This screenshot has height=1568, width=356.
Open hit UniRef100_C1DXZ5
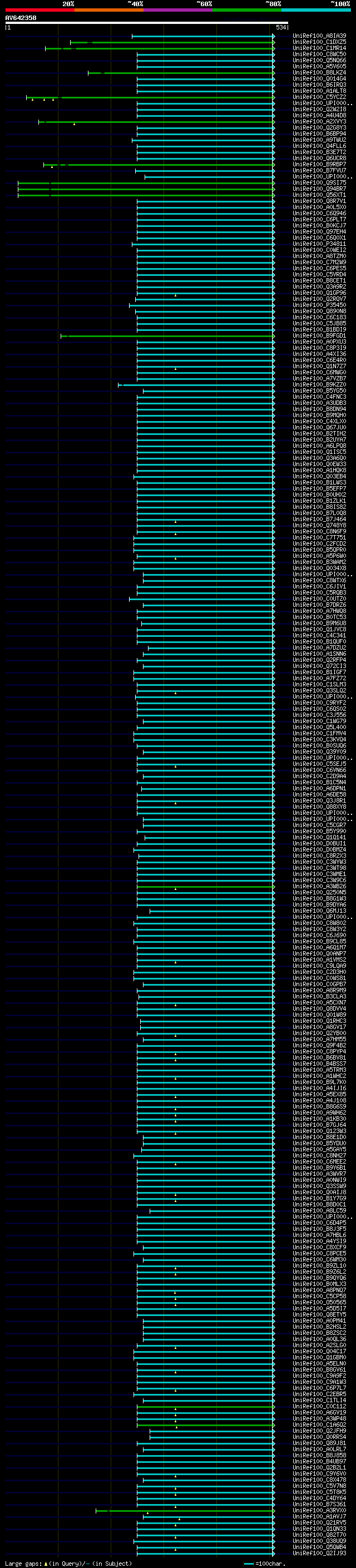tap(319, 42)
